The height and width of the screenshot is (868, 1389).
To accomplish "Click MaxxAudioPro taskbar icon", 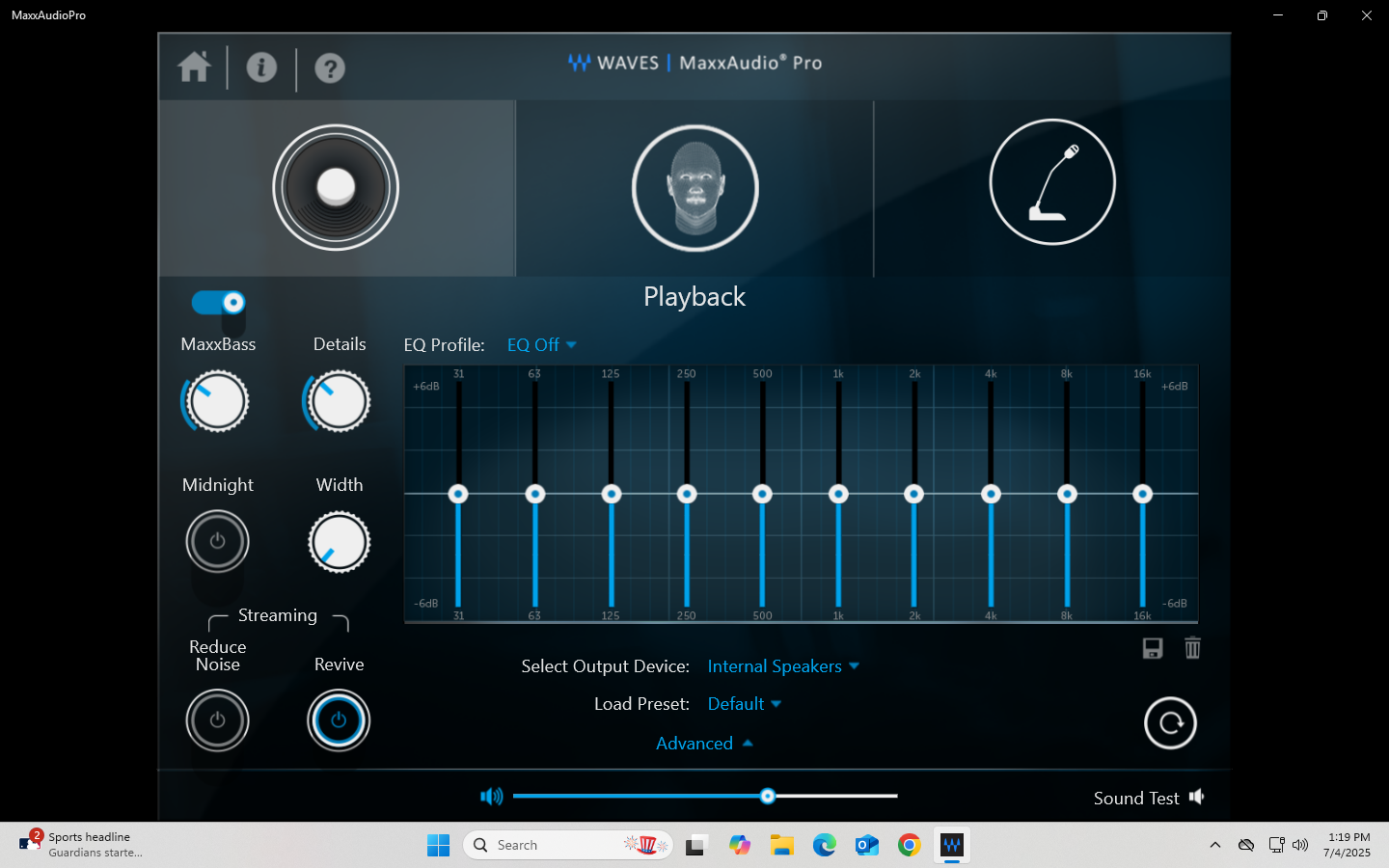I will click(952, 846).
